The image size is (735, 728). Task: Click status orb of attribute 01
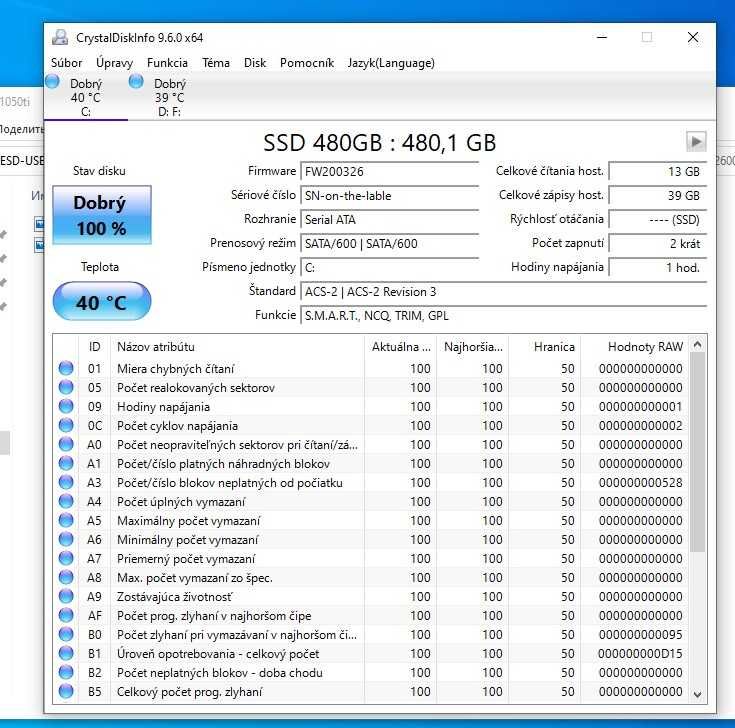pos(66,368)
